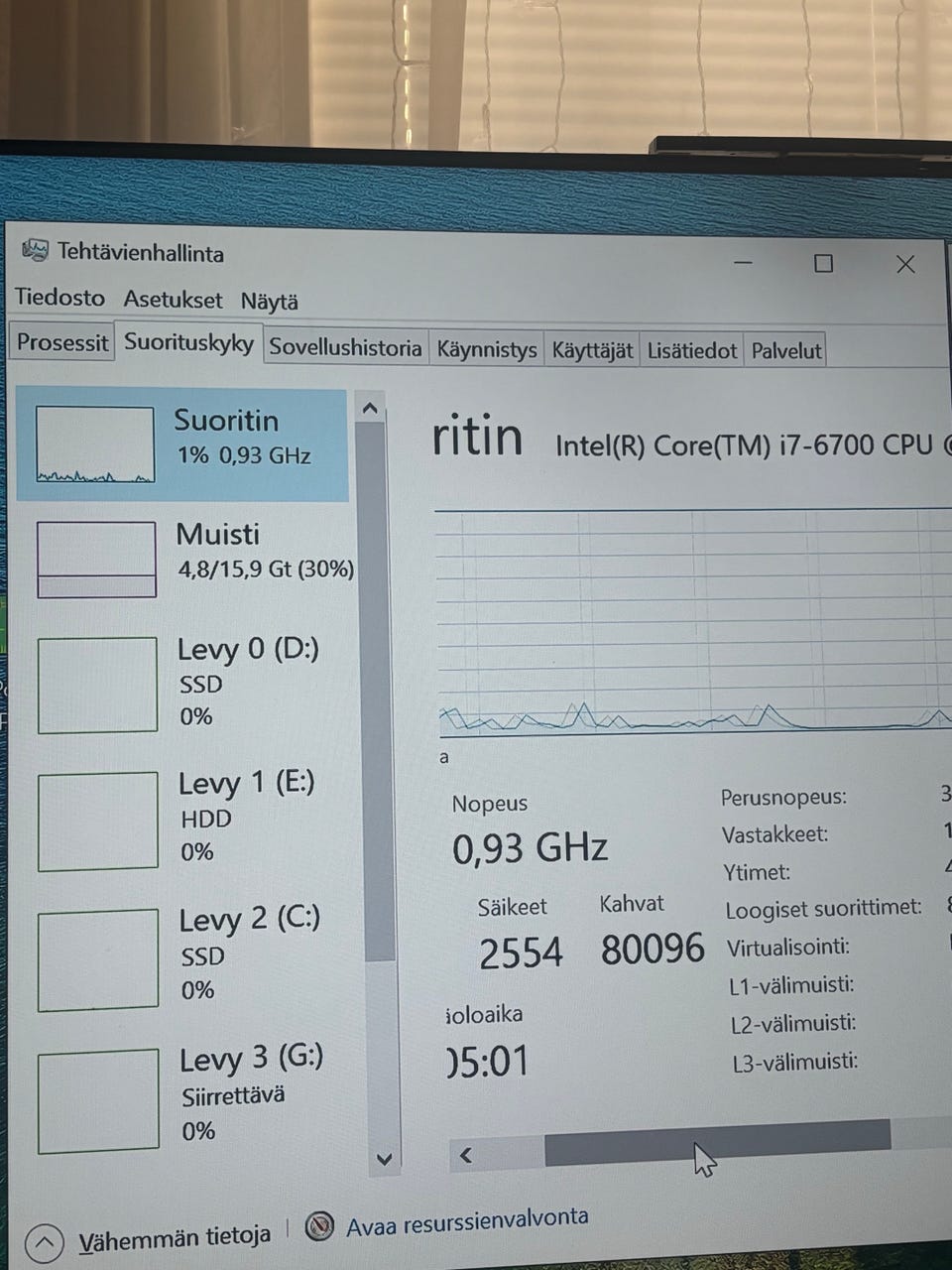Click the sidebar scroll up arrow
The width and height of the screenshot is (952, 1270).
coord(370,408)
